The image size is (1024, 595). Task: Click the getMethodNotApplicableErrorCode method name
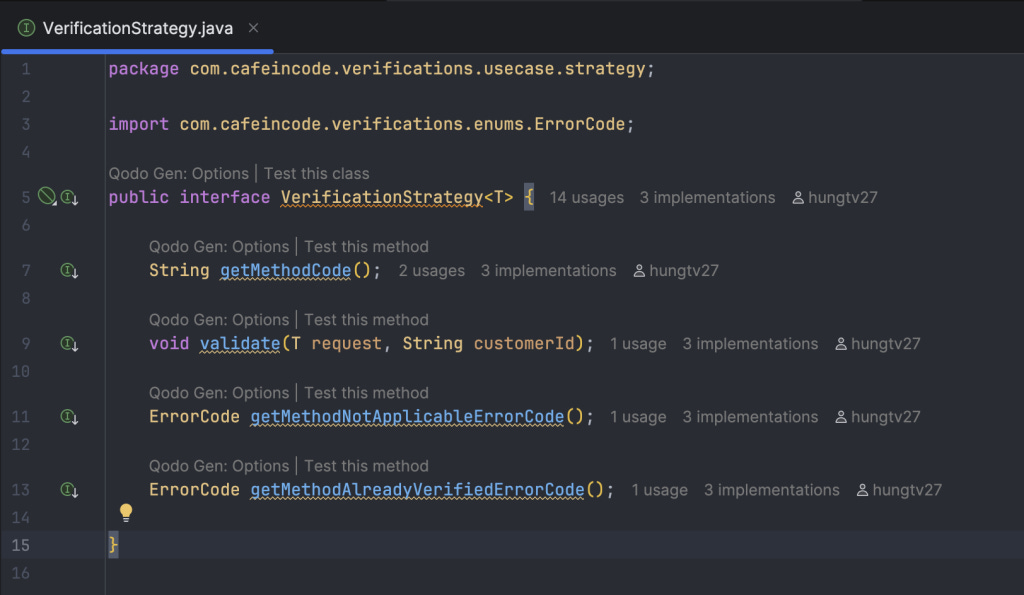[408, 417]
